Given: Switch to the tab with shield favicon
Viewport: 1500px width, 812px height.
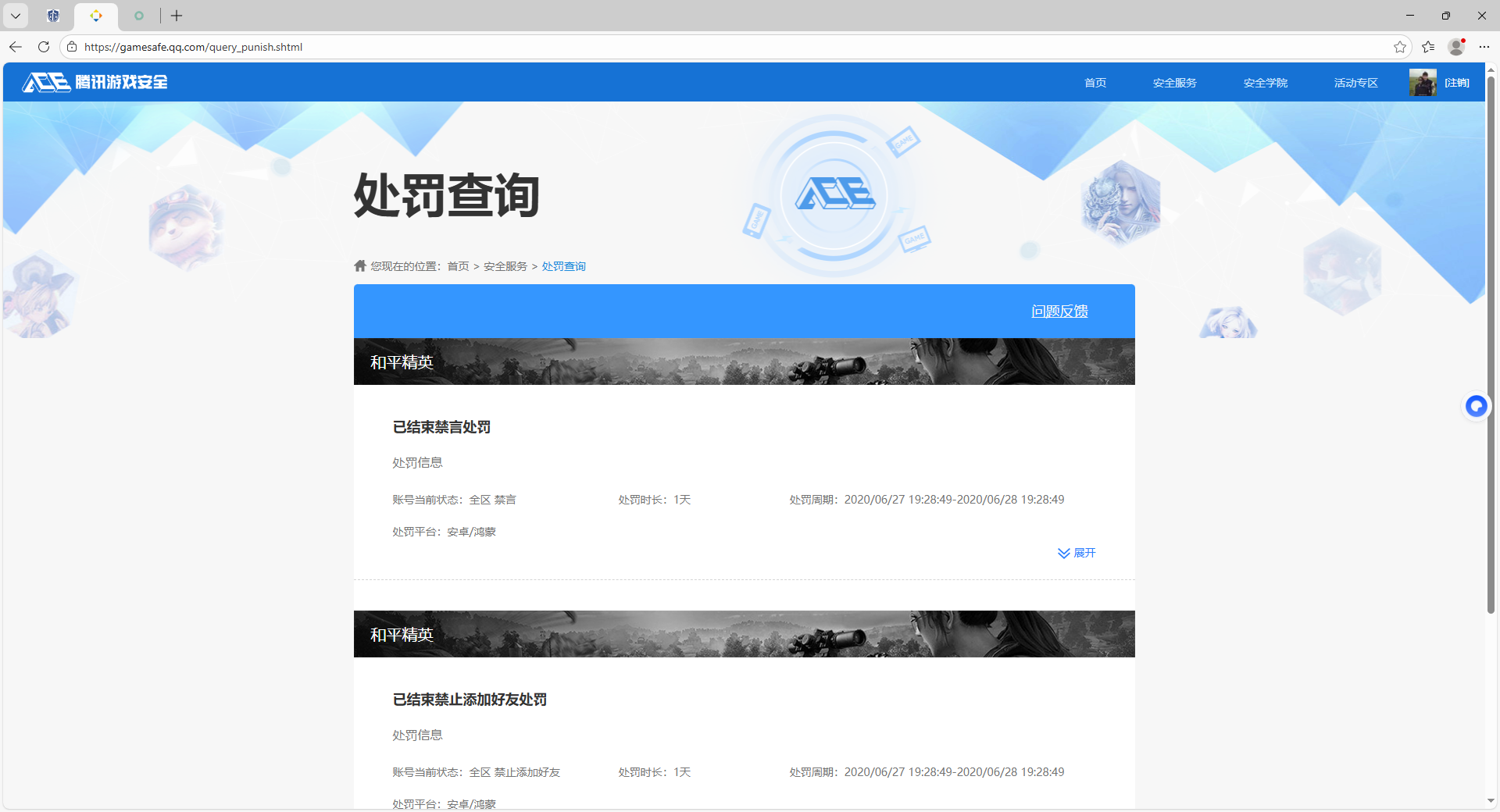Looking at the screenshot, I should point(53,16).
